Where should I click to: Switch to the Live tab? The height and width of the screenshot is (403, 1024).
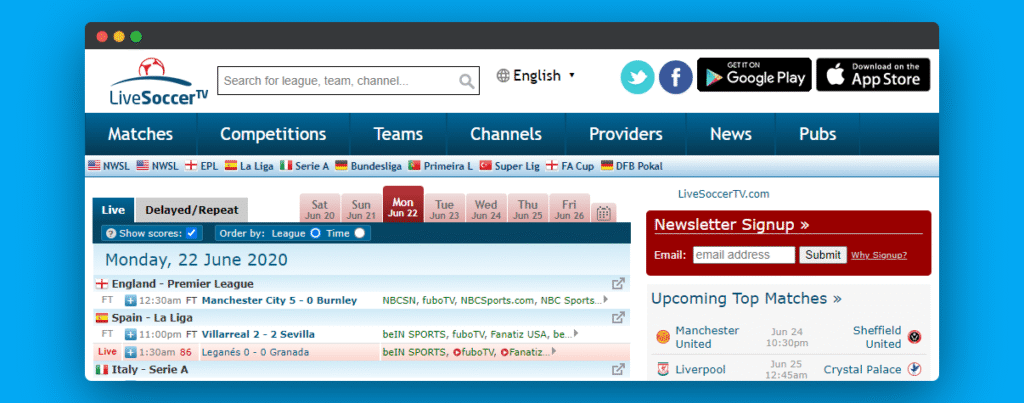point(114,210)
